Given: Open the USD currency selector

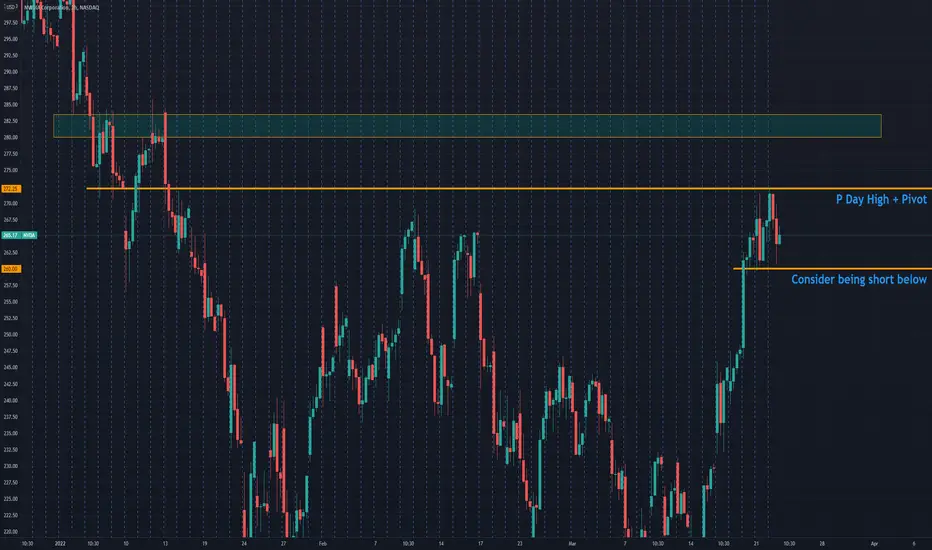Looking at the screenshot, I should click(x=11, y=7).
